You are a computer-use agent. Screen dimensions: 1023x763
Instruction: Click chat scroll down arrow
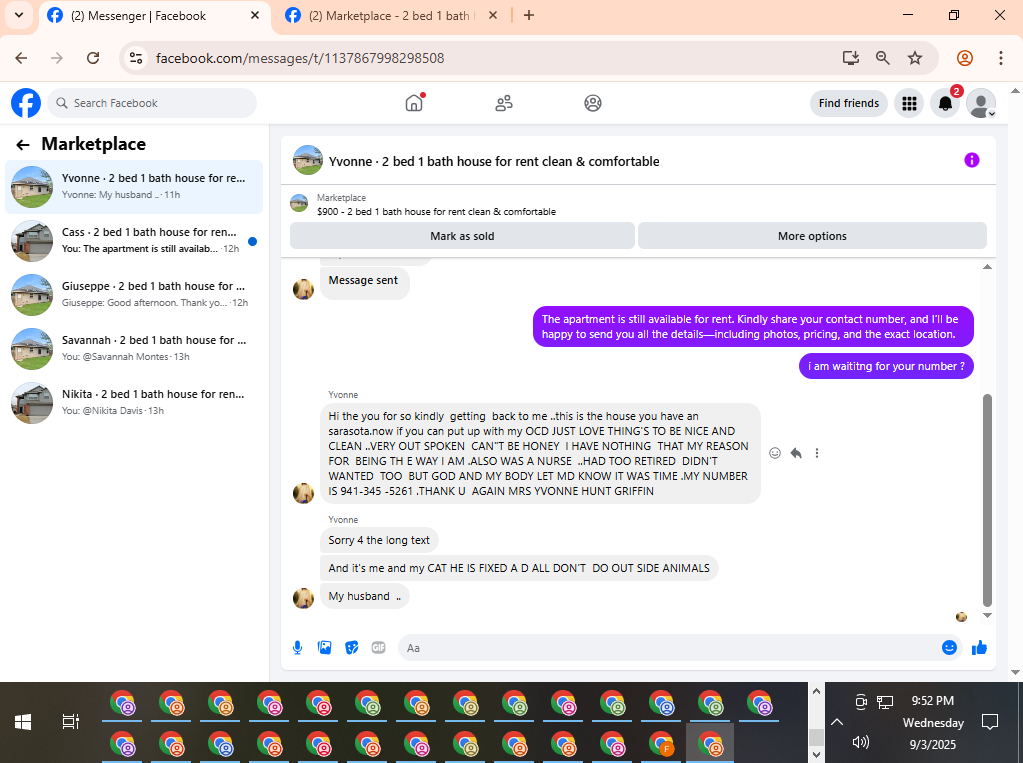pyautogui.click(x=987, y=615)
